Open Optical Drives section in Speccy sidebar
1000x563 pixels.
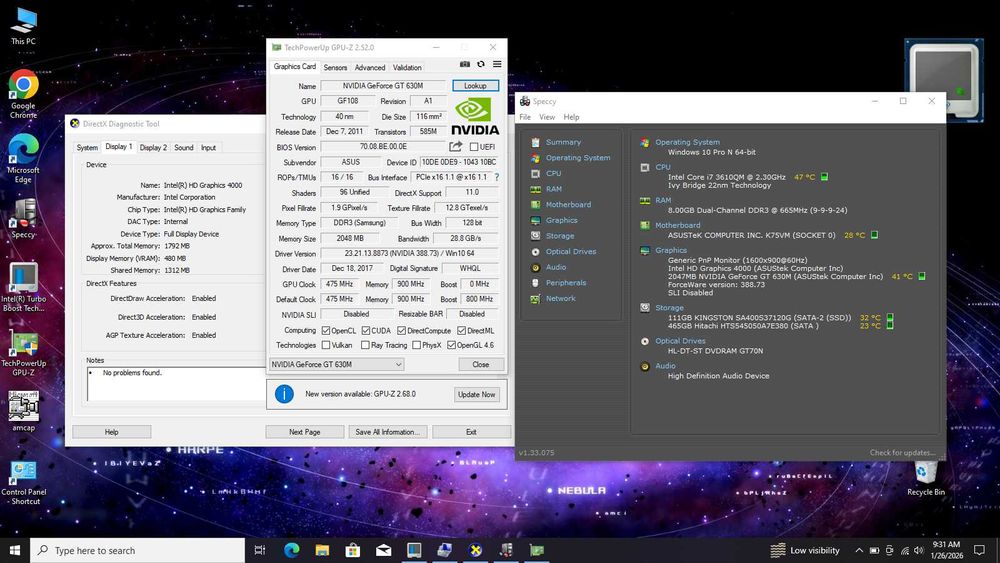(x=571, y=251)
